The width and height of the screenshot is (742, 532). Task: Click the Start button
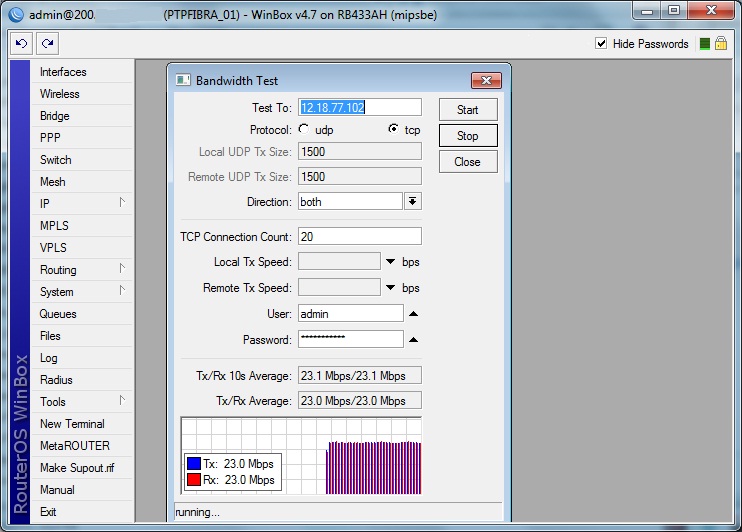click(468, 110)
